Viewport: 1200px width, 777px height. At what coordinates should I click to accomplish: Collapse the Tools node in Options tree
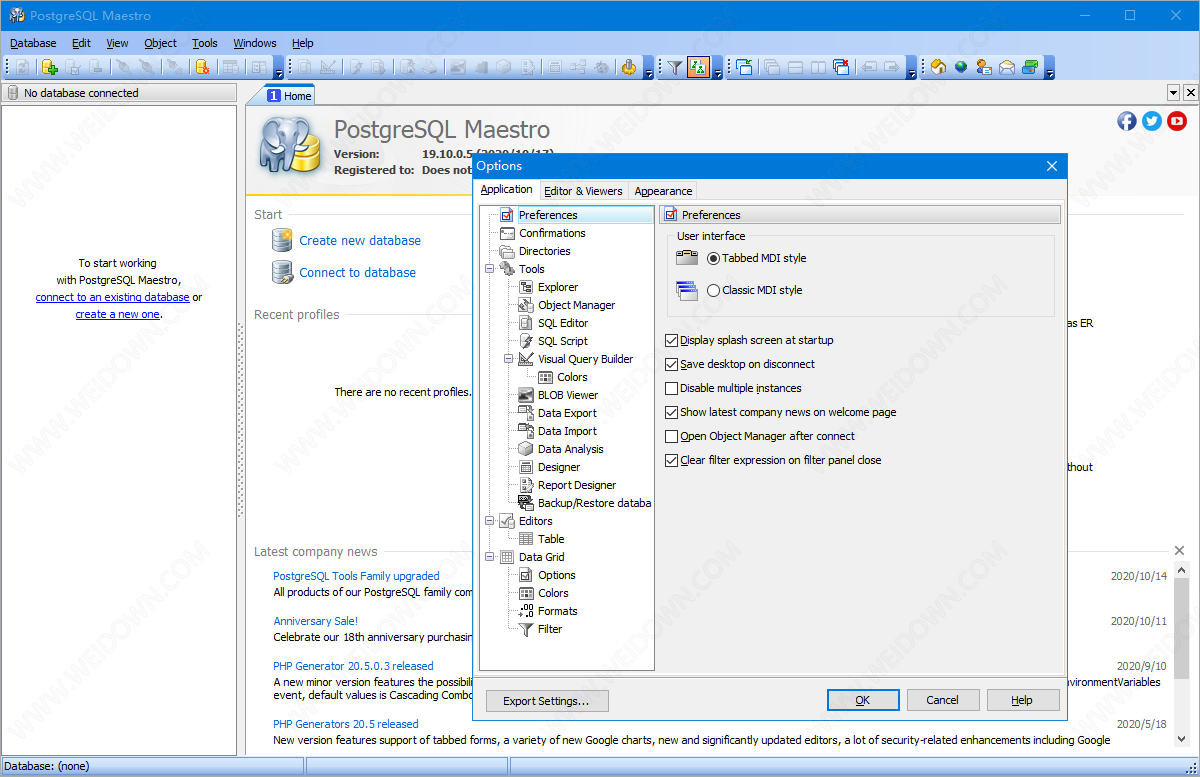[x=490, y=269]
